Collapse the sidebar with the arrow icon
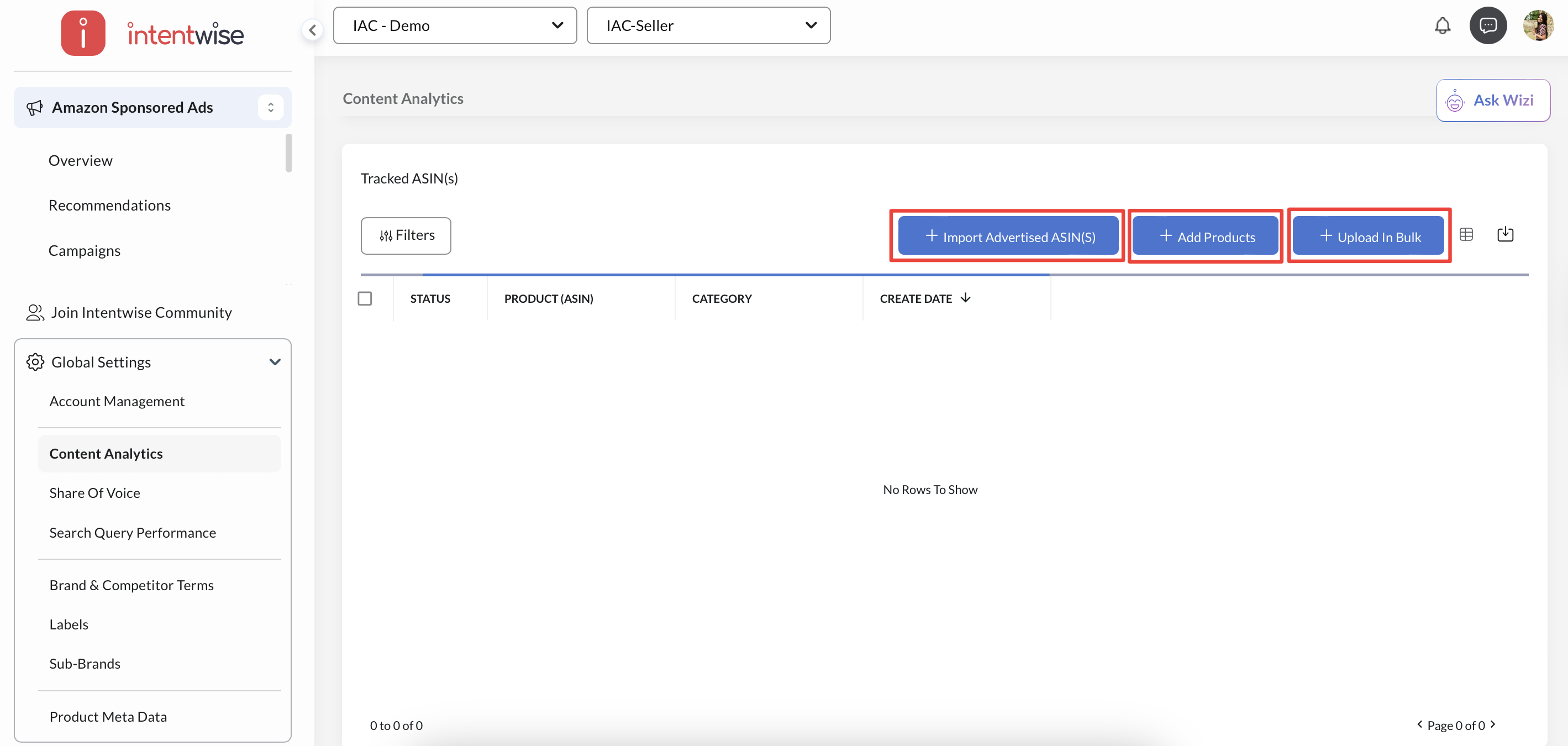Screen dimensions: 1568x746 [312, 29]
